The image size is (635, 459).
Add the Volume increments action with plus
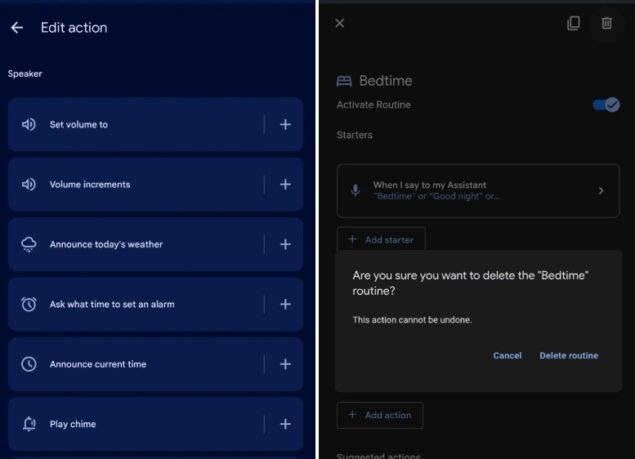point(285,184)
